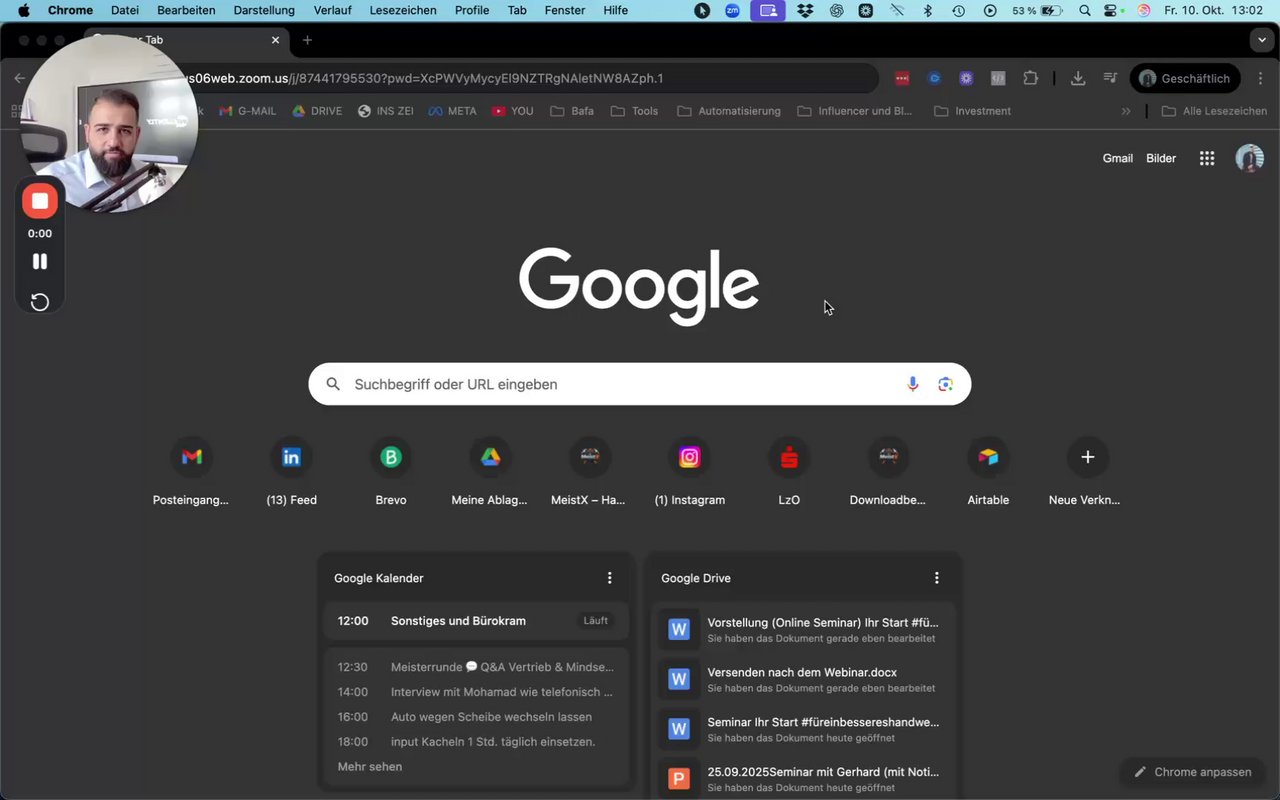Open the Gmail link

click(1118, 158)
